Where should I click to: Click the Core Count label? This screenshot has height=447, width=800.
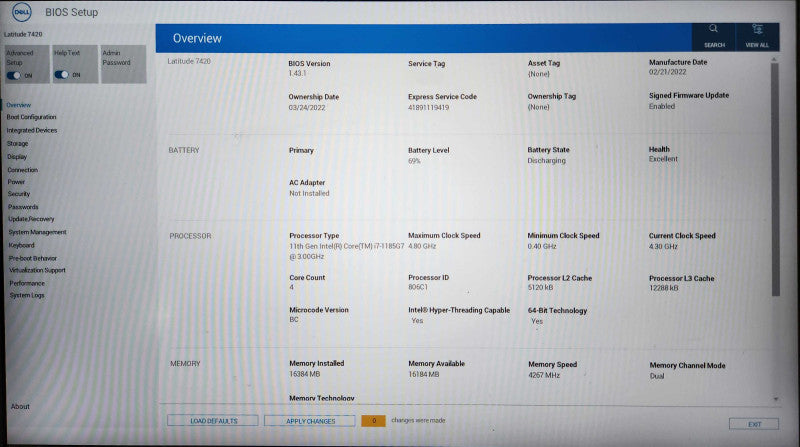(x=307, y=278)
